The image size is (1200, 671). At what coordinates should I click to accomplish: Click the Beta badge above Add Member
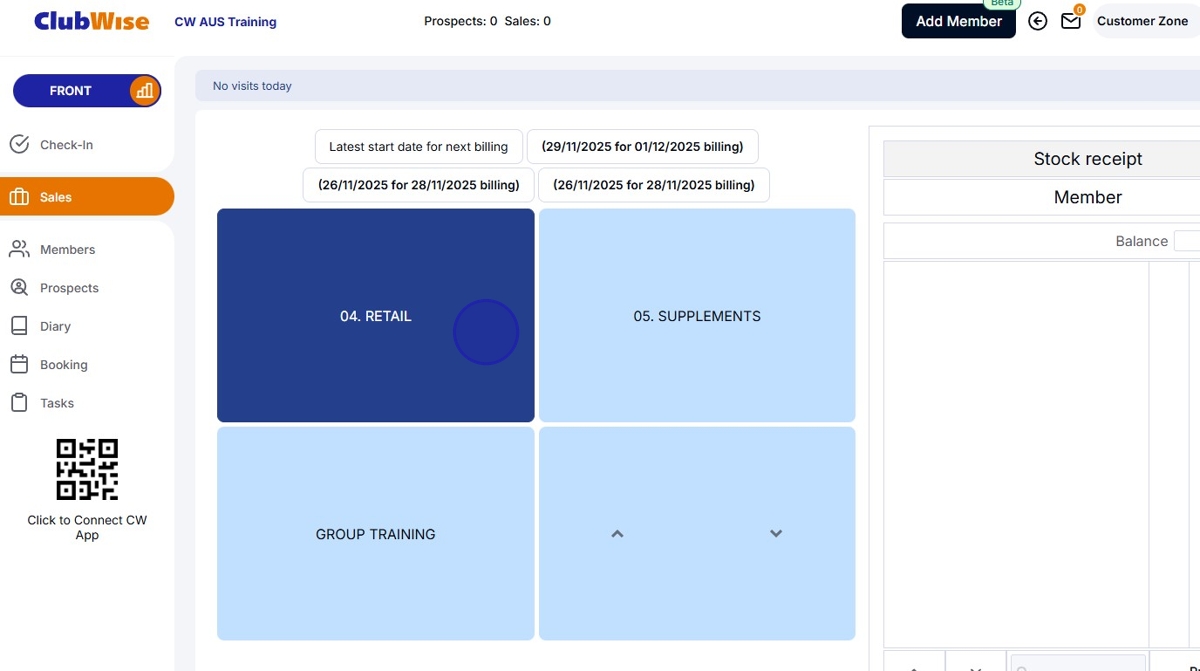(1001, 3)
